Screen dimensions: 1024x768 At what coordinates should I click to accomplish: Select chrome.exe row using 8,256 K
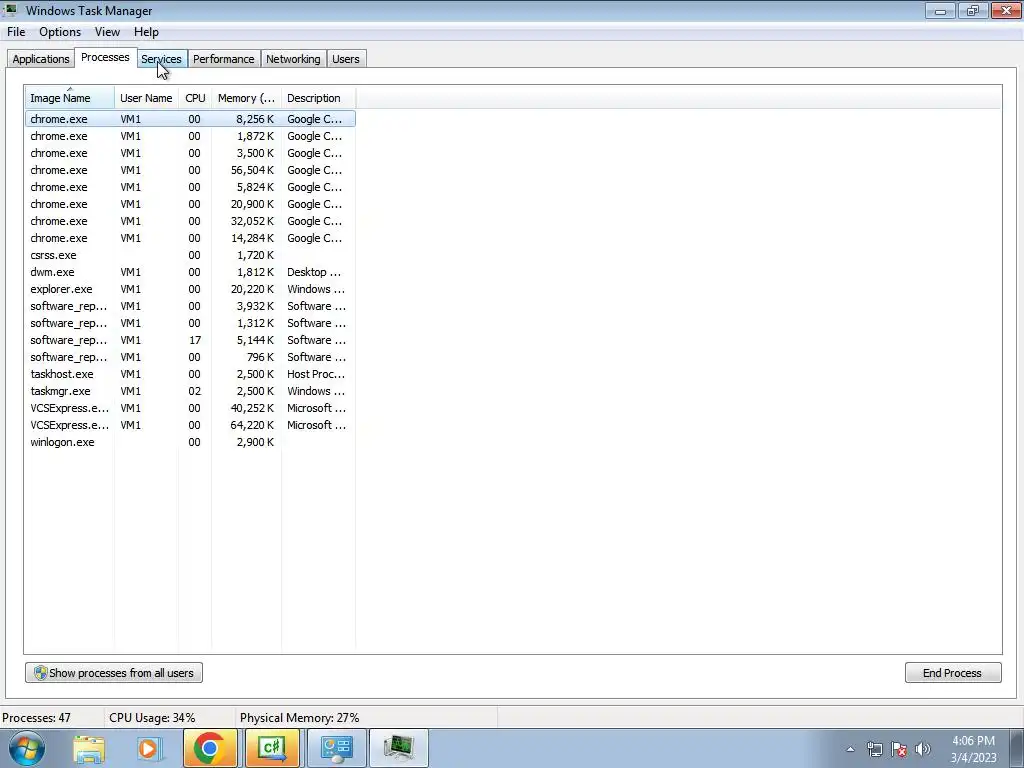pyautogui.click(x=190, y=119)
